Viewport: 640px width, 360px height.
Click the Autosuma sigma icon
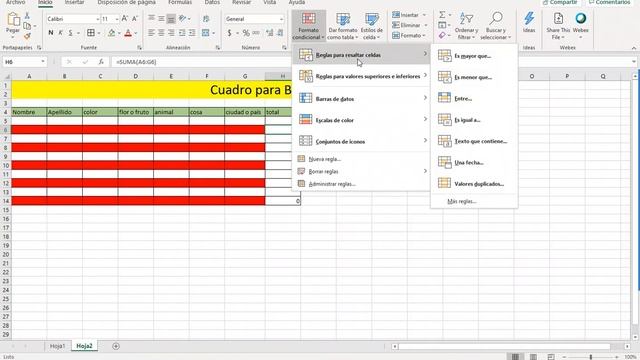tap(442, 15)
